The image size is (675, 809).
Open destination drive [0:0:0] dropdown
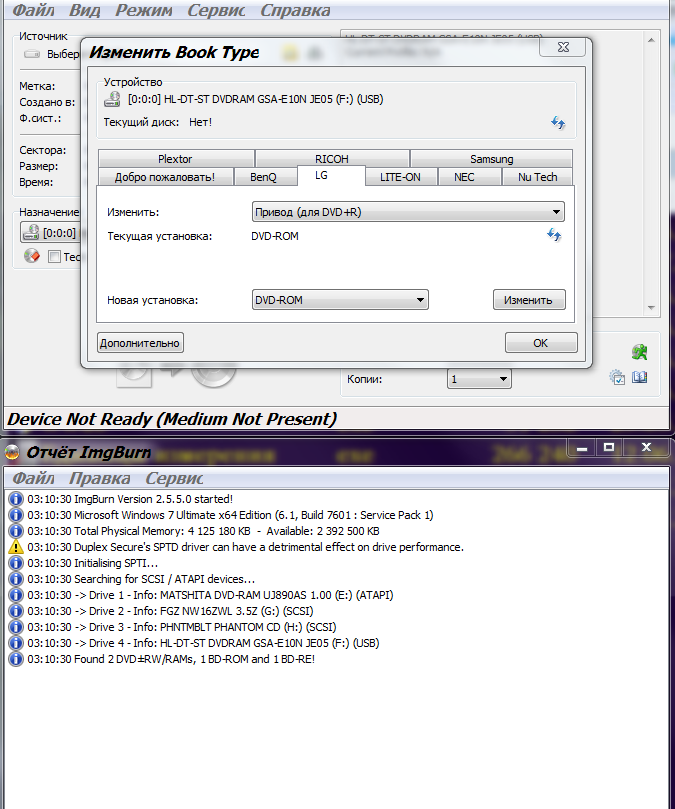click(51, 233)
